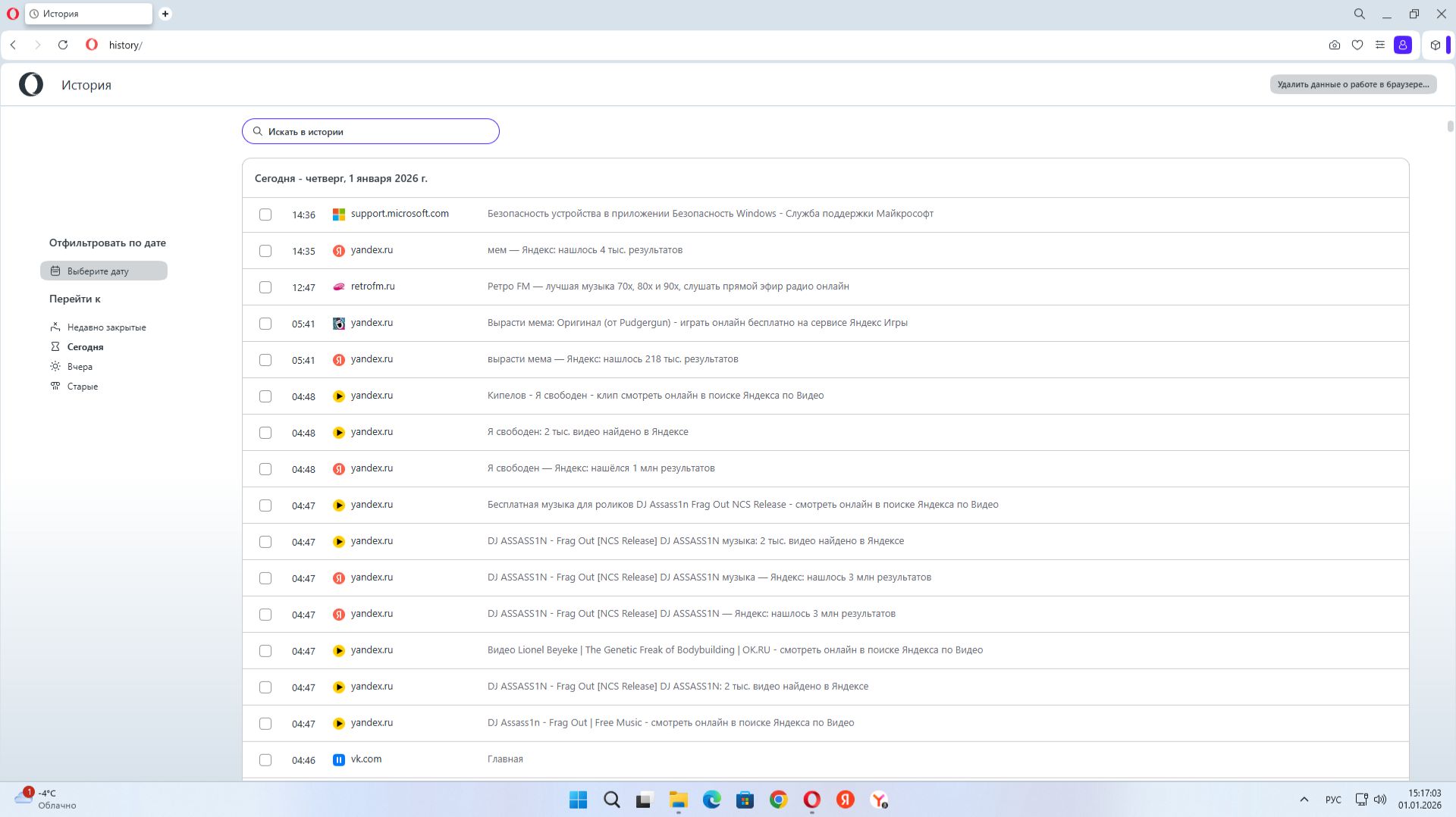Click the retrofm.ru favicon

[339, 287]
